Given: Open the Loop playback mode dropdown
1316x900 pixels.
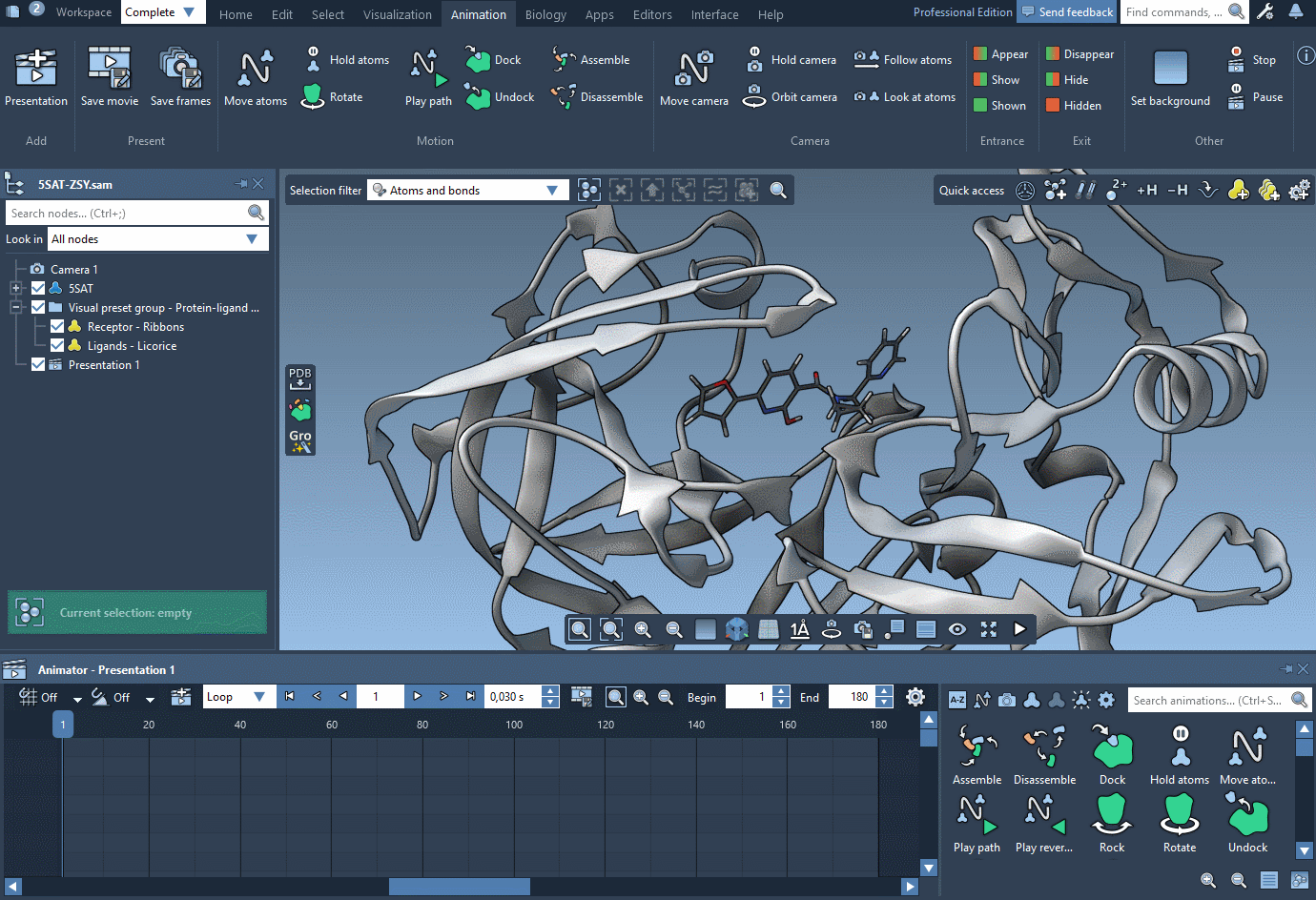Looking at the screenshot, I should coord(258,697).
